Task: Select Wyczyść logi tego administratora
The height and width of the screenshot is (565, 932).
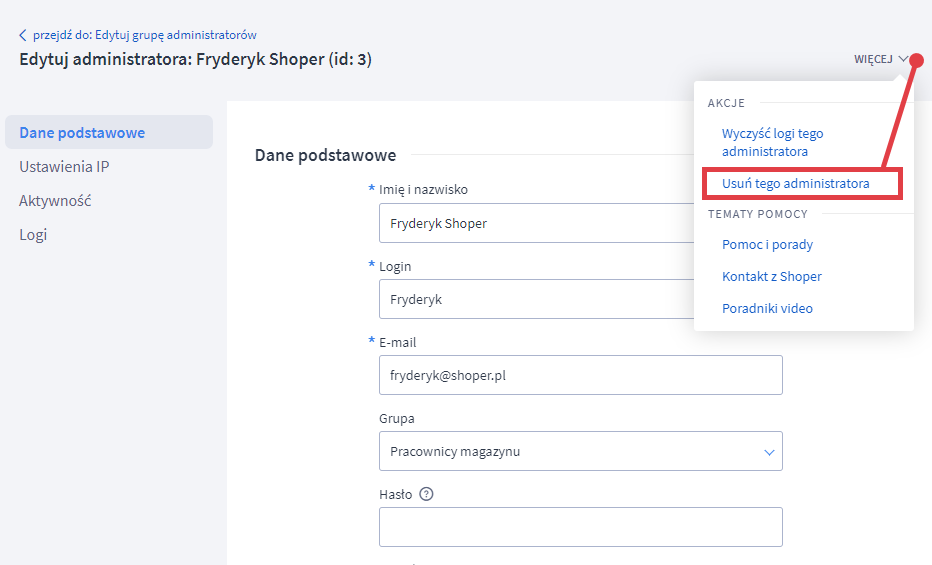Action: point(772,143)
